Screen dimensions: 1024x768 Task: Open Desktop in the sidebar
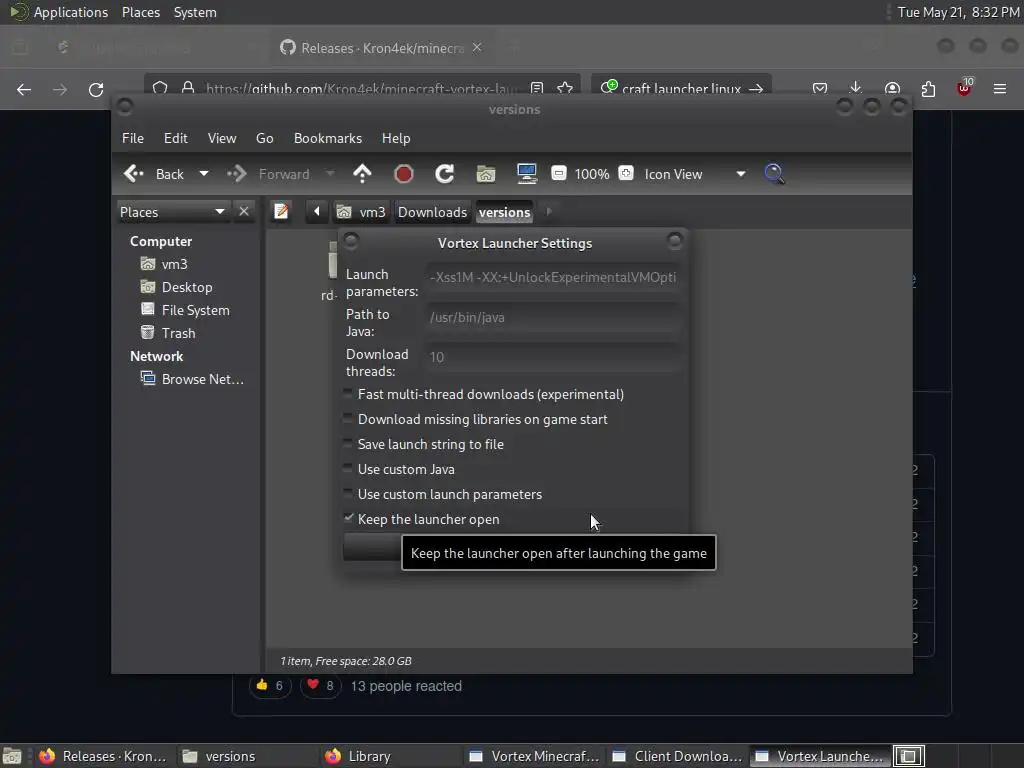click(176, 287)
